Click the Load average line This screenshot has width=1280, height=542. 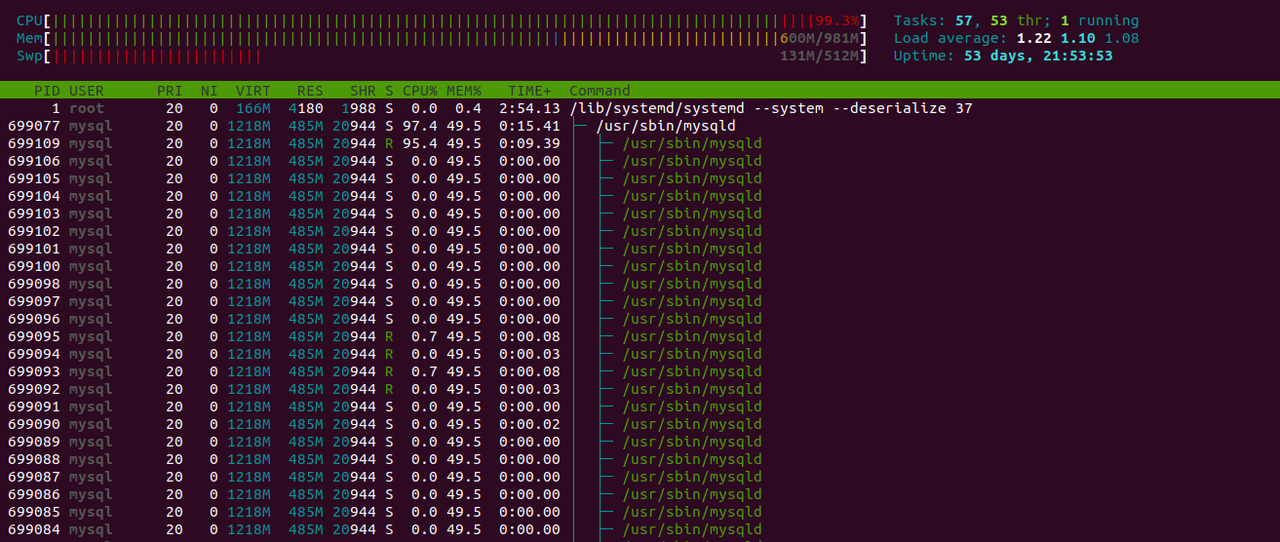point(1016,38)
